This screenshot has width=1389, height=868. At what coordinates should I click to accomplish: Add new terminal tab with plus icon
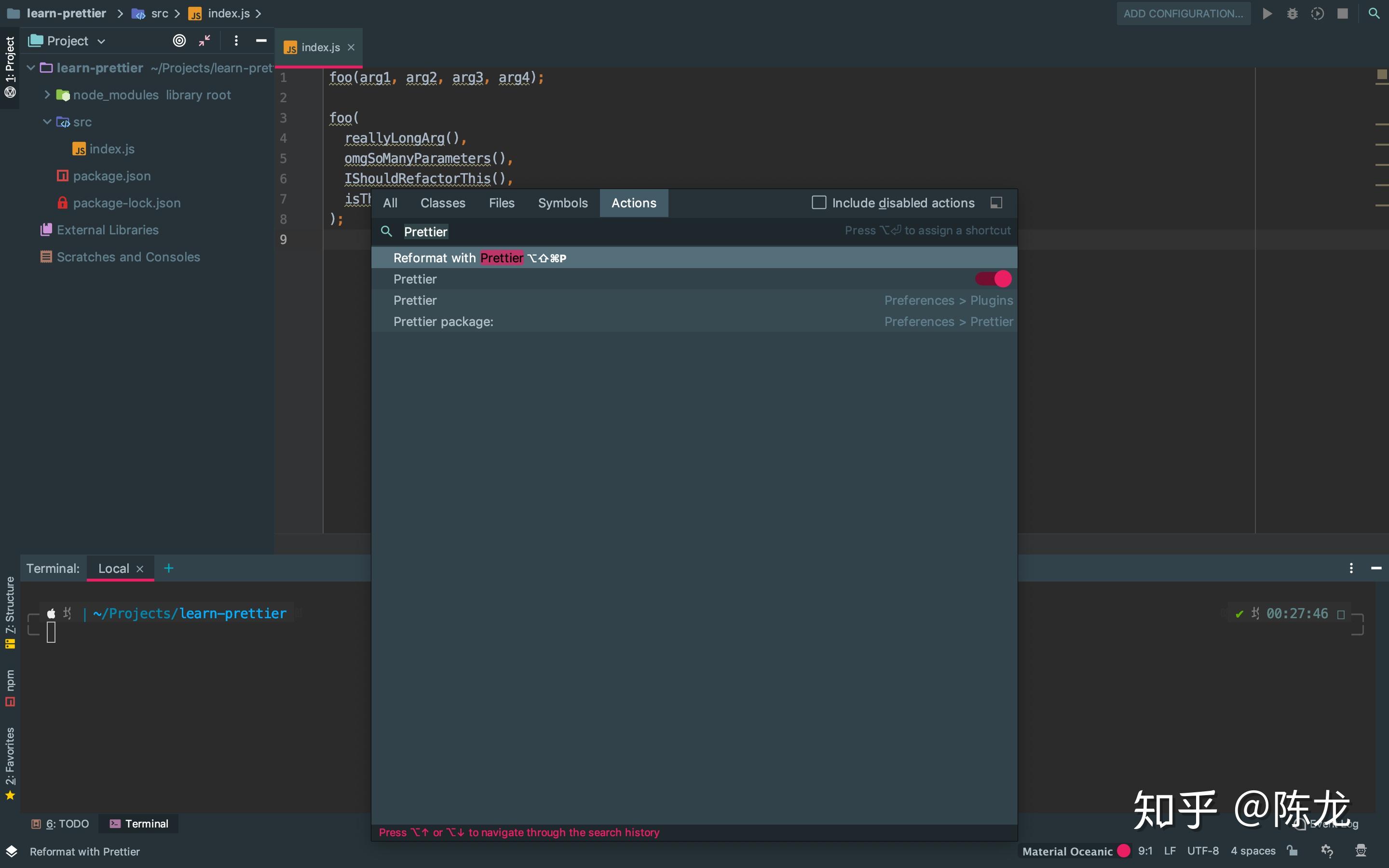point(168,569)
